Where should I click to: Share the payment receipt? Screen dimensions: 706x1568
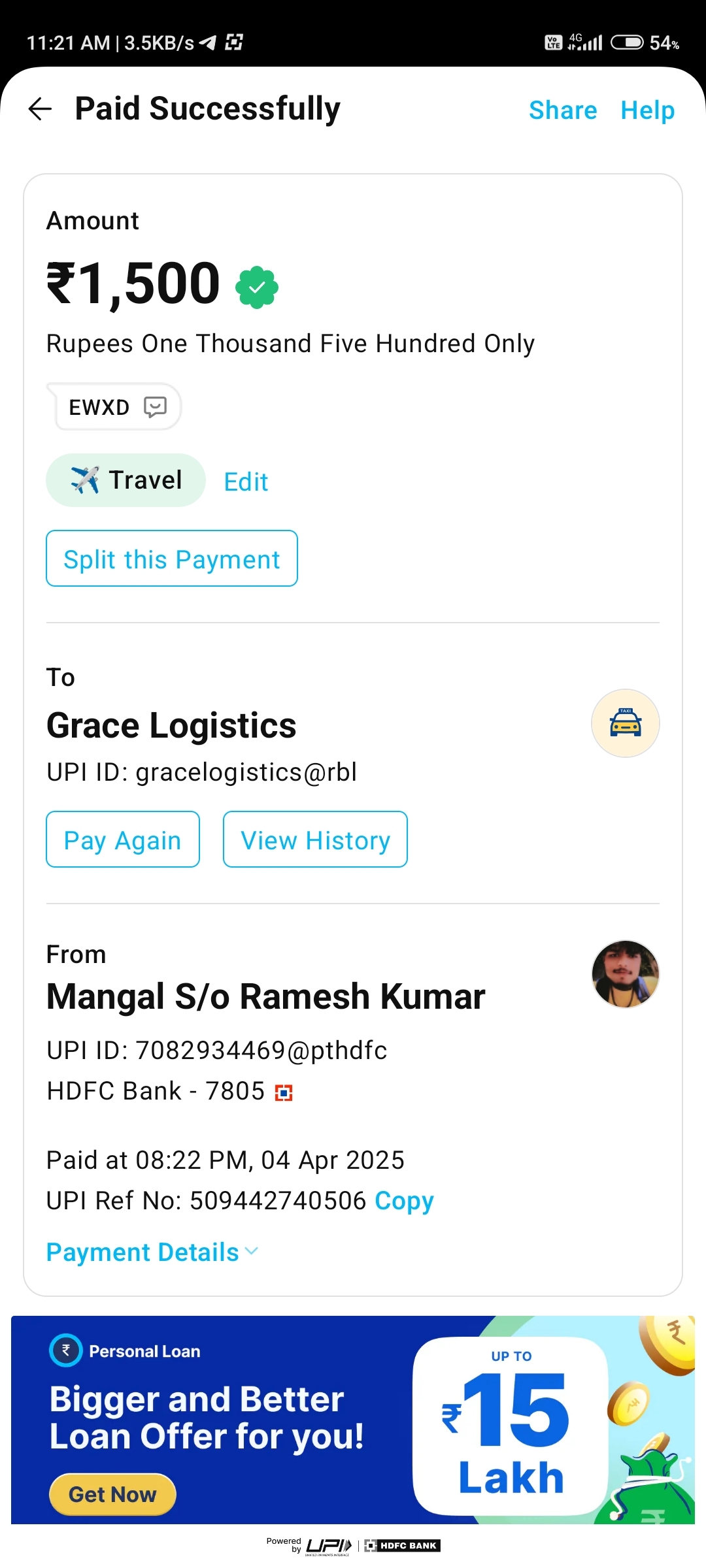[563, 110]
